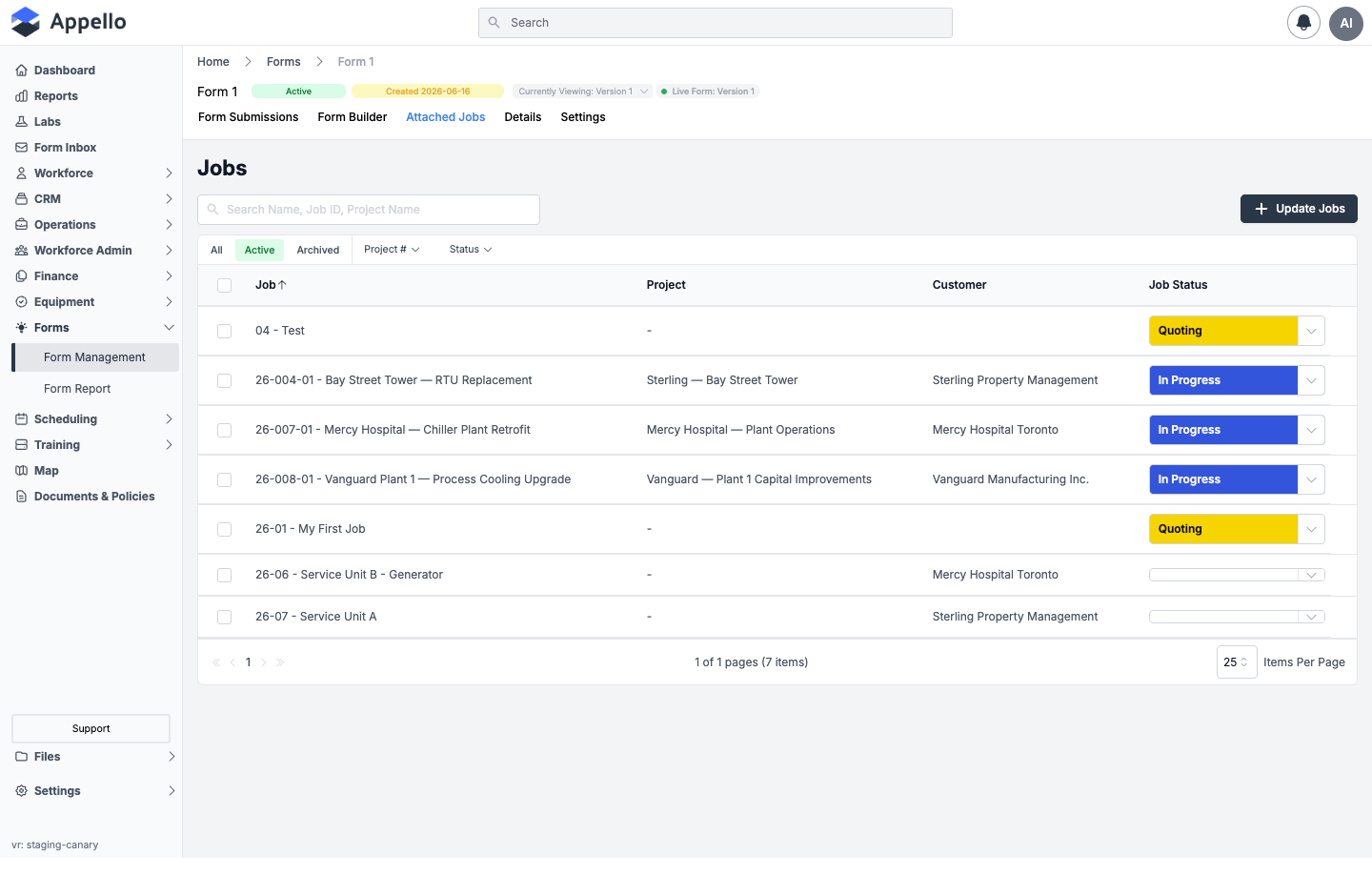The image size is (1372, 875).
Task: Open the Project # filter dropdown
Action: (x=392, y=250)
